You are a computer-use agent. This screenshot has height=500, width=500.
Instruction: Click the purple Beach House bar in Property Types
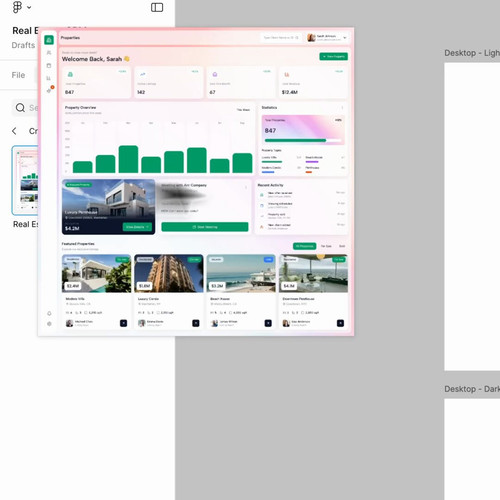[x=312, y=162]
